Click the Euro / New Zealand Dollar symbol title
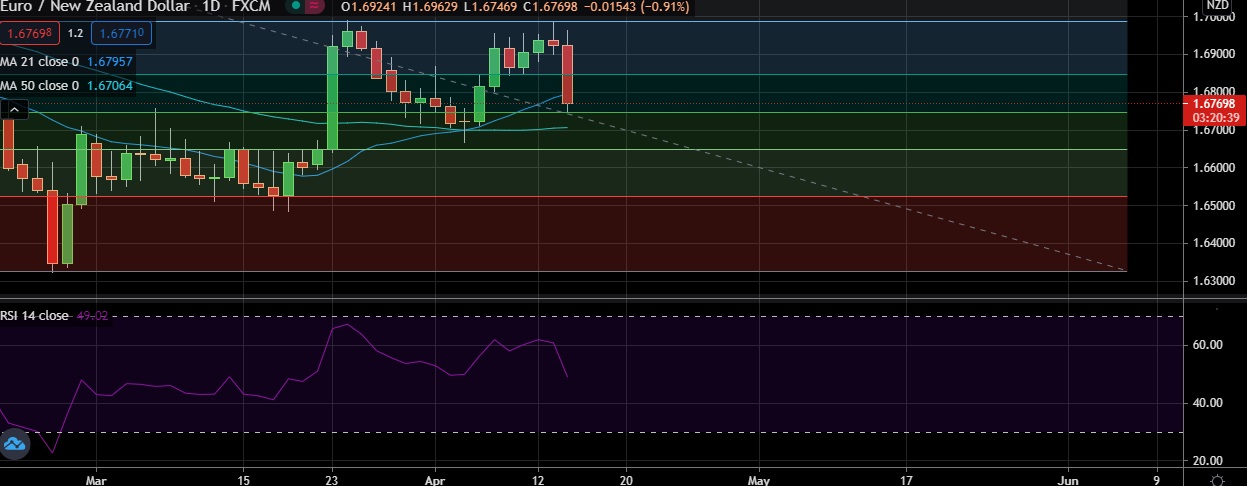Viewport: 1247px width, 486px height. [94, 7]
